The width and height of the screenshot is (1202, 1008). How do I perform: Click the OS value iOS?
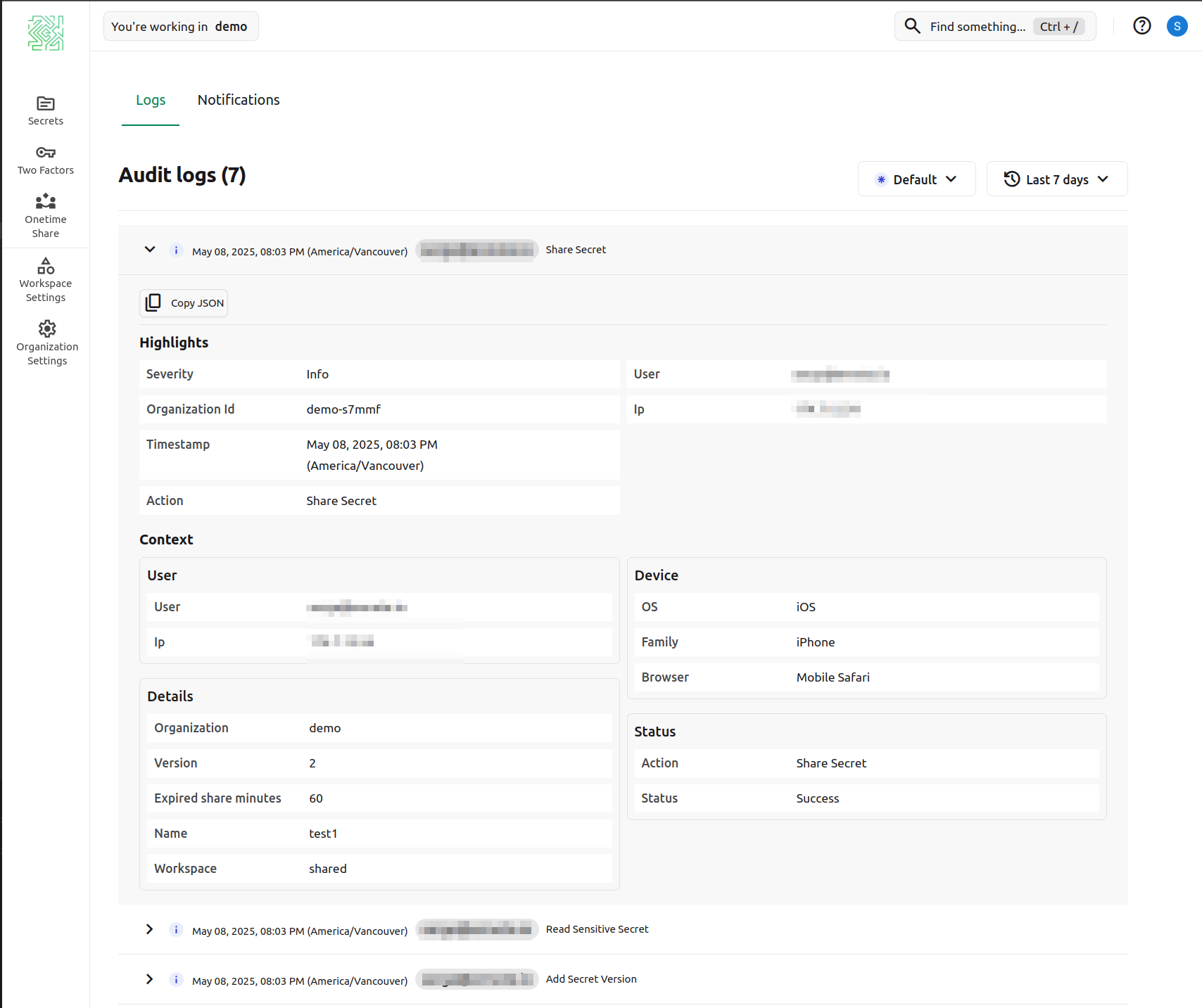tap(806, 607)
